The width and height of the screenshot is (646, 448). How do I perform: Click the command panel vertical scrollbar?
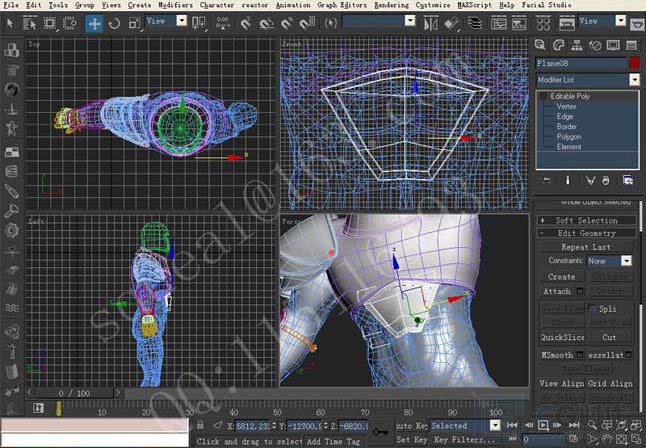(x=641, y=305)
